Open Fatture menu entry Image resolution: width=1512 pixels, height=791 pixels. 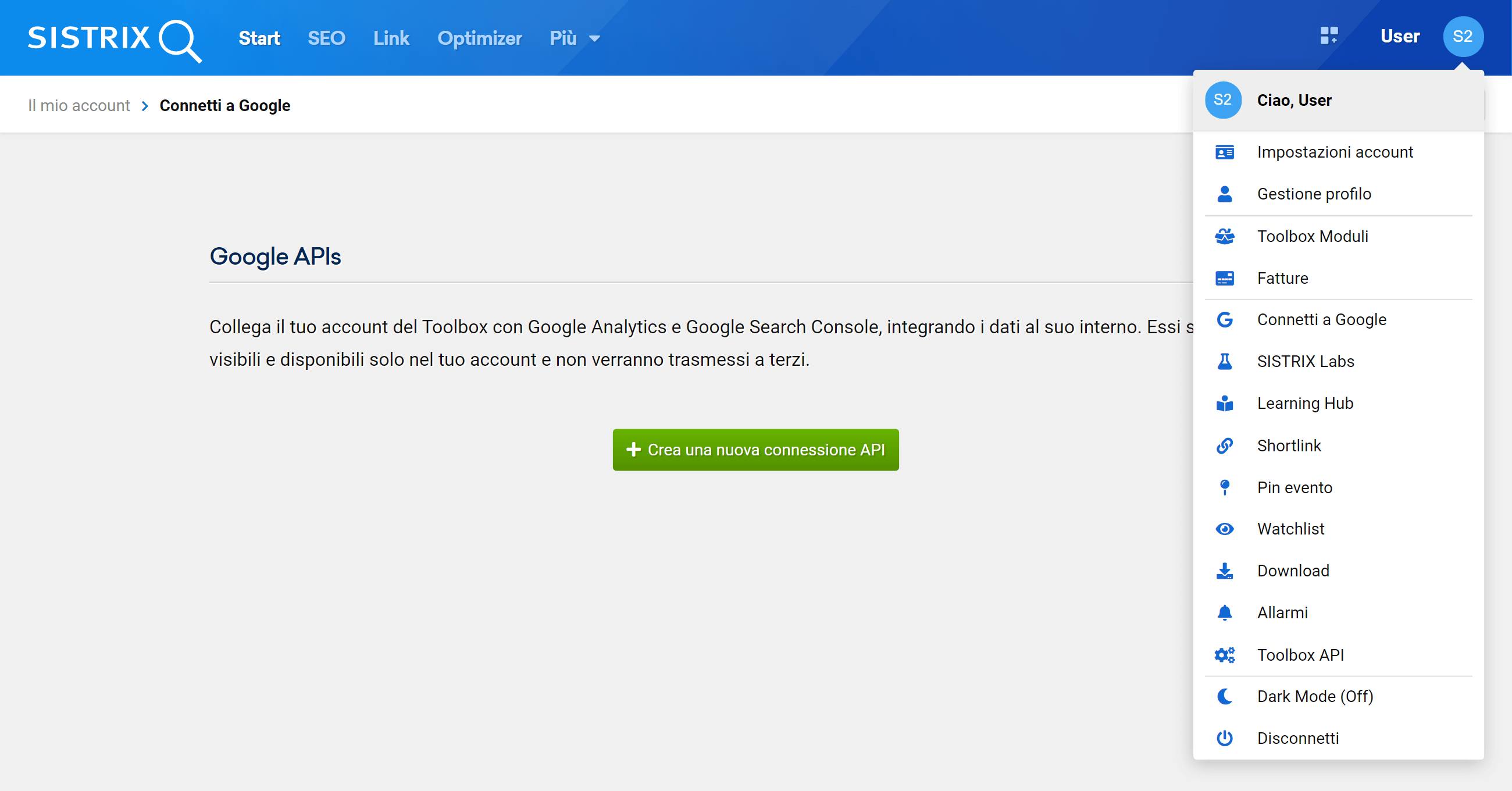point(1338,279)
